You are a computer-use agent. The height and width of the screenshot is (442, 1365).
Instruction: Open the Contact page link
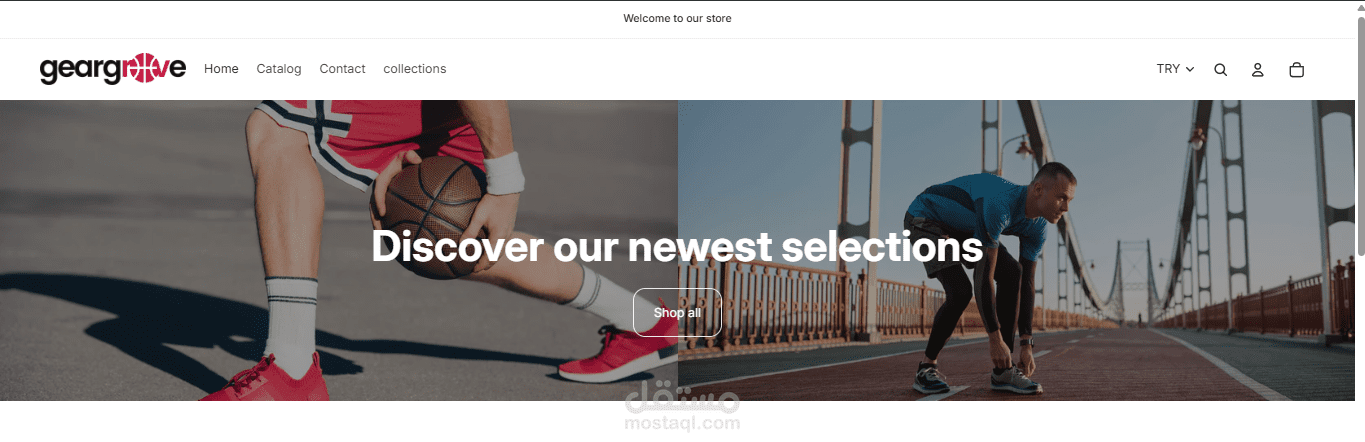pyautogui.click(x=342, y=69)
